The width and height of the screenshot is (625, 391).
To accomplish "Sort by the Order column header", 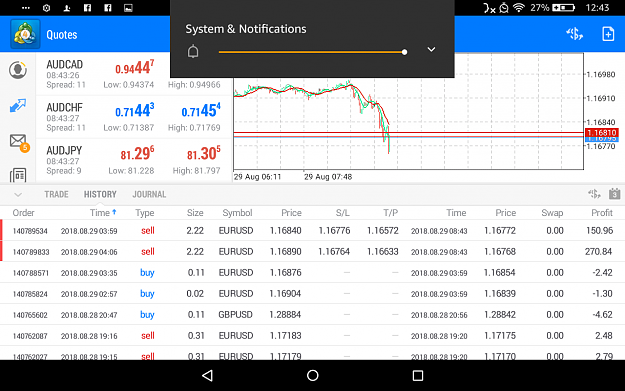I will click(24, 213).
